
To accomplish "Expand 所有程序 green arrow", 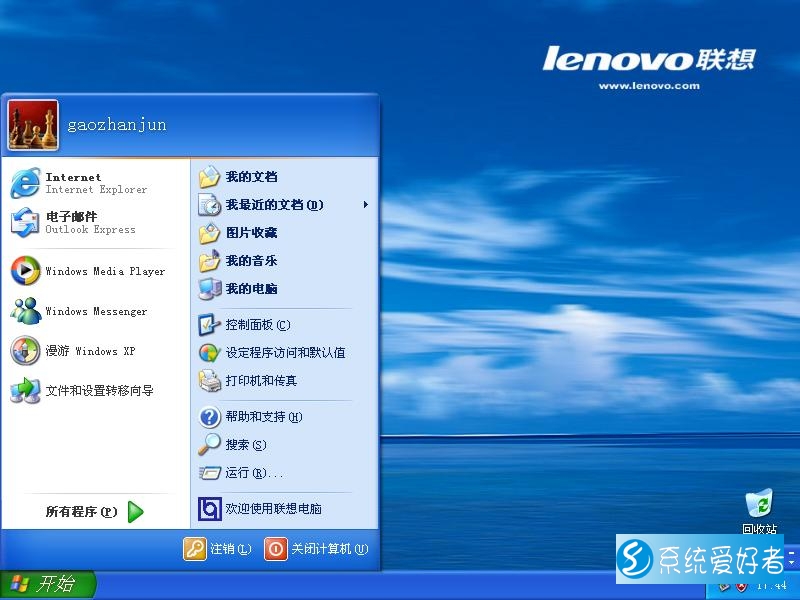I will (135, 512).
